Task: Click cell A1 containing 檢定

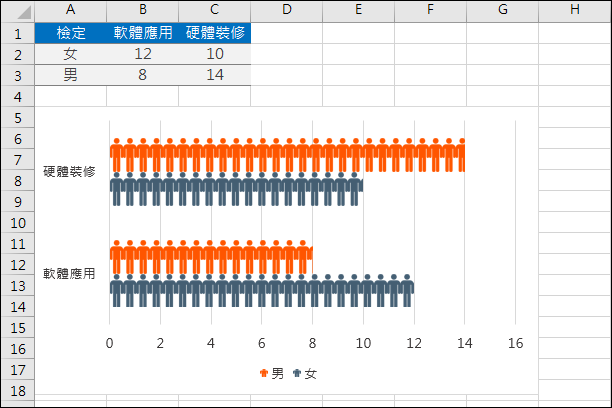Action: [71, 33]
